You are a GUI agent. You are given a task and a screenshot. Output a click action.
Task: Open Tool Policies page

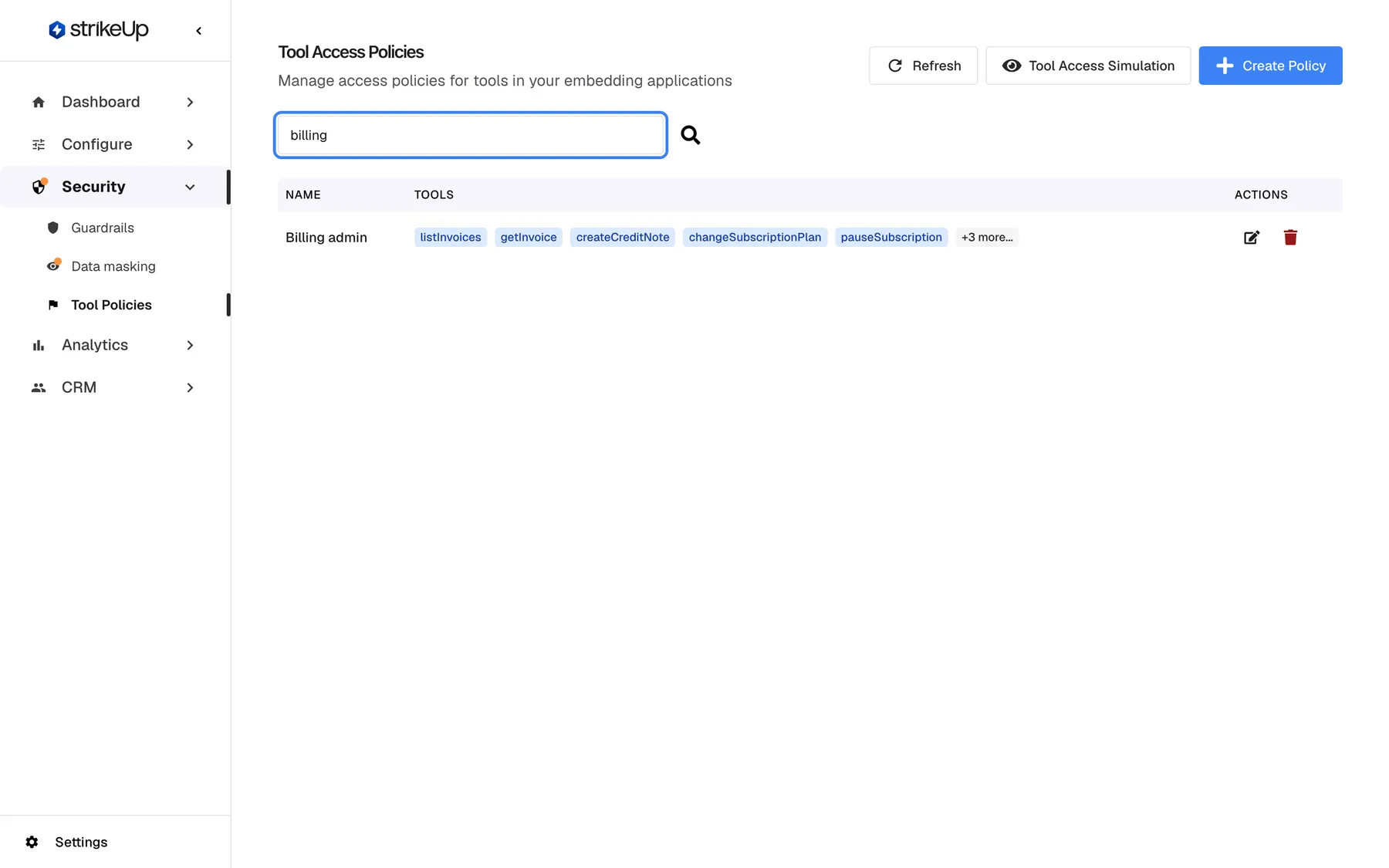coord(111,305)
